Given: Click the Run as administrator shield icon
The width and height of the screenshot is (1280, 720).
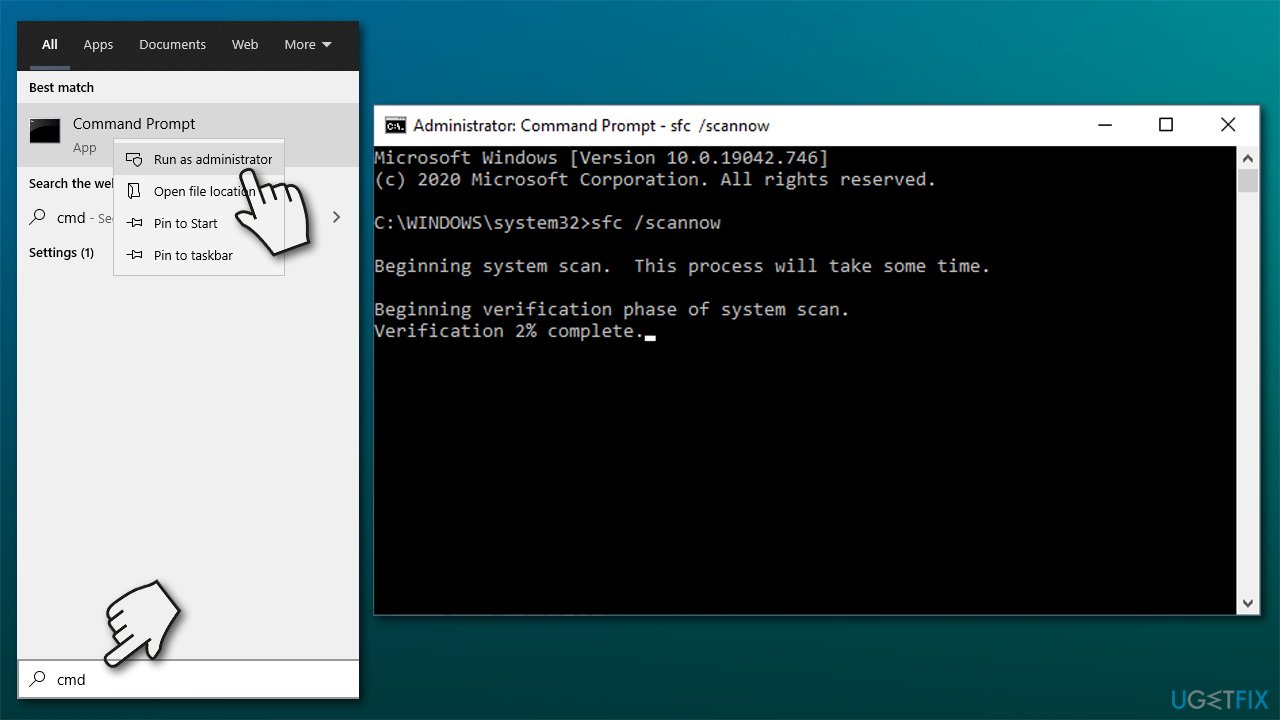Looking at the screenshot, I should point(134,159).
